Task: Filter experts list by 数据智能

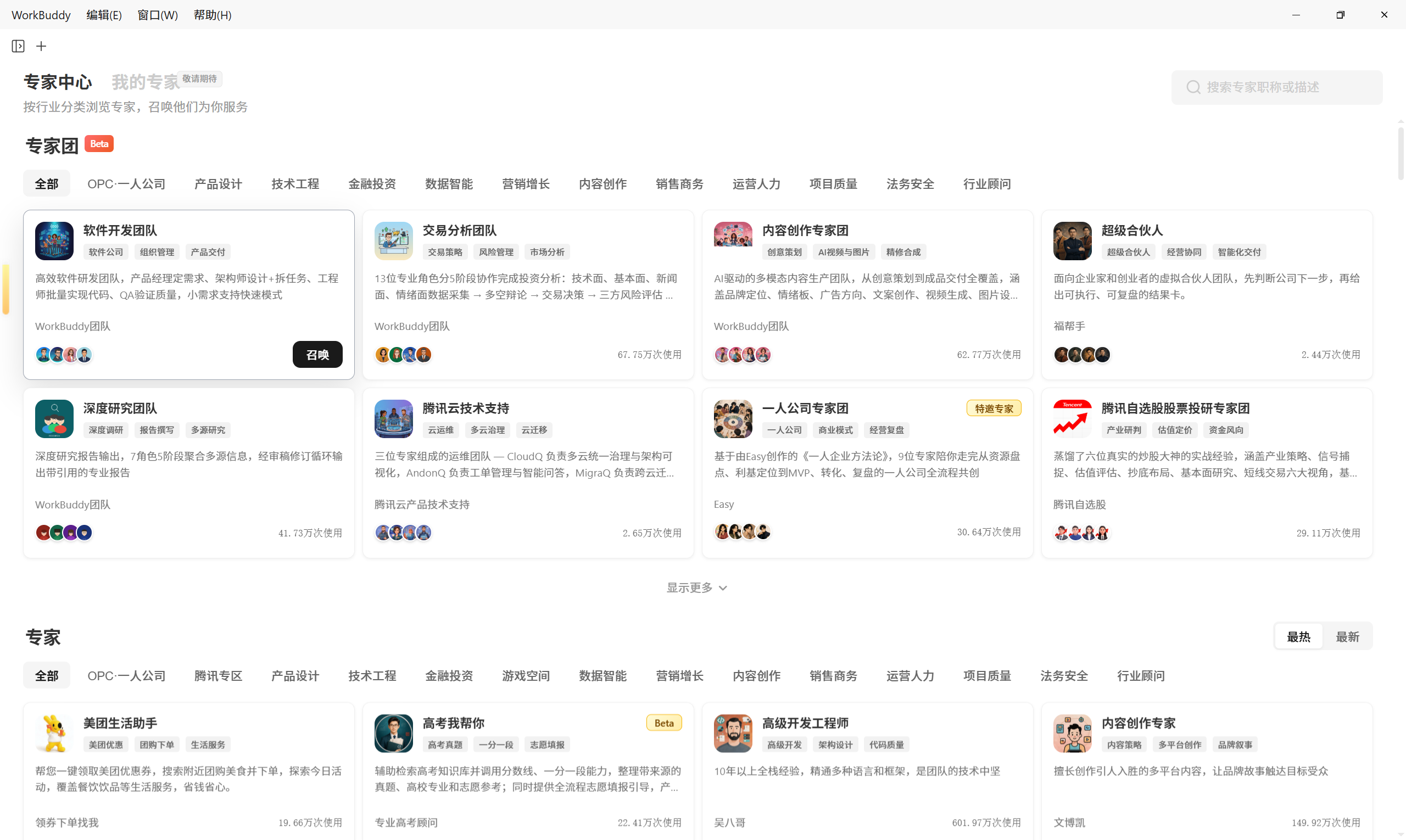Action: click(602, 676)
